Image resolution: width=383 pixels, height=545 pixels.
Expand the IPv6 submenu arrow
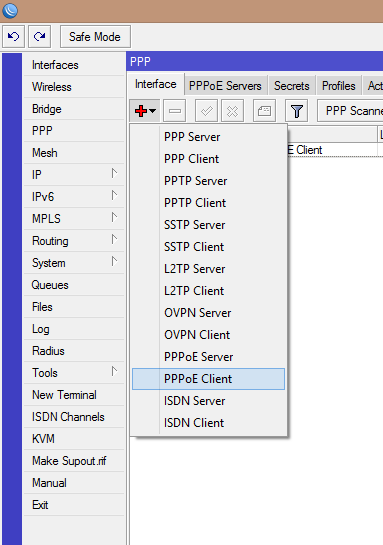pyautogui.click(x=114, y=195)
